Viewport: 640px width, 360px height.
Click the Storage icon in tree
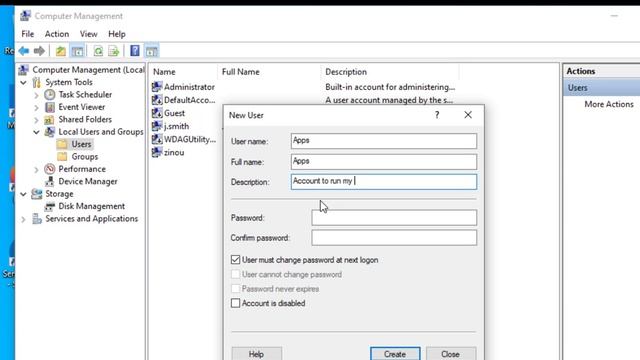pos(37,194)
